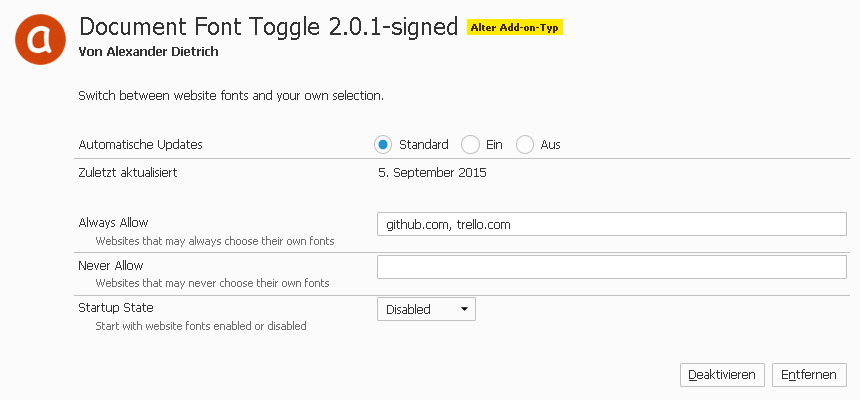Screen dimensions: 860x400
Task: Click the Startup State label
Action: point(116,308)
